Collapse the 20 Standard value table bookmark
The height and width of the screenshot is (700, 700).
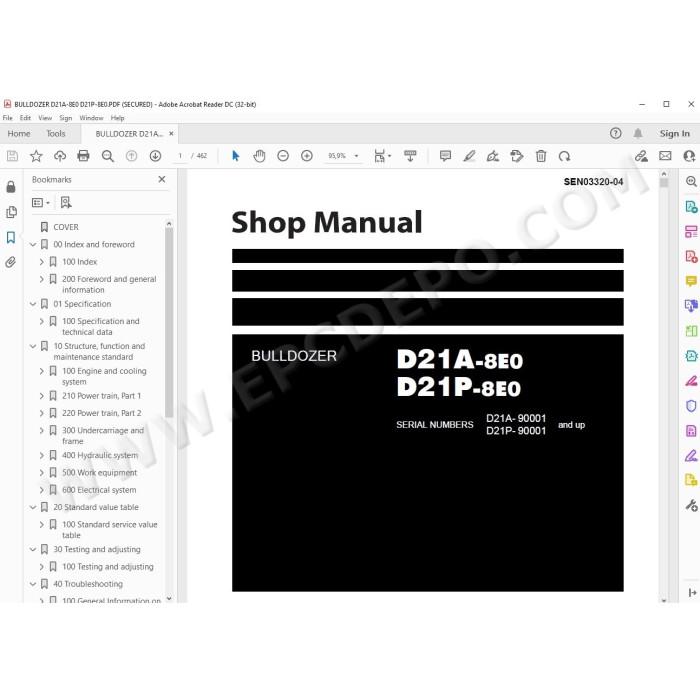coord(33,507)
